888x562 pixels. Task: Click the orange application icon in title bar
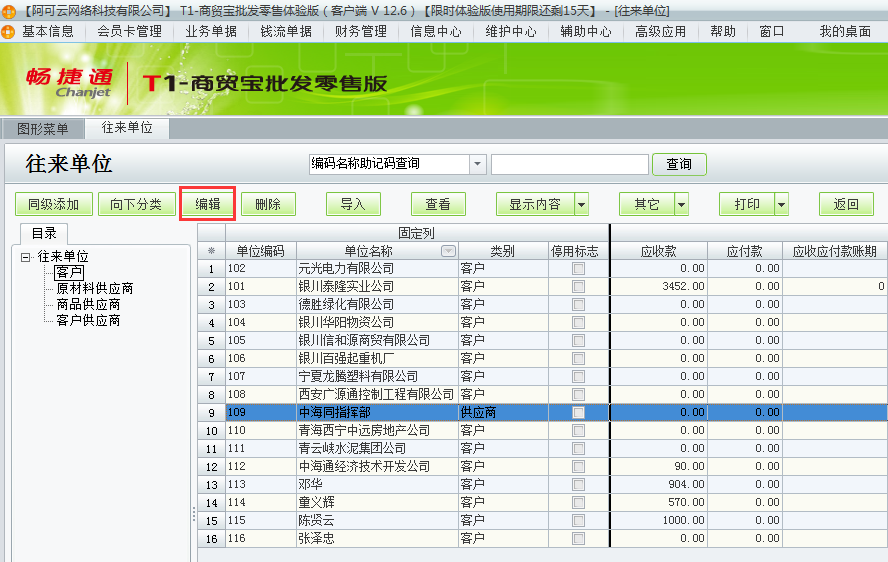(x=8, y=11)
